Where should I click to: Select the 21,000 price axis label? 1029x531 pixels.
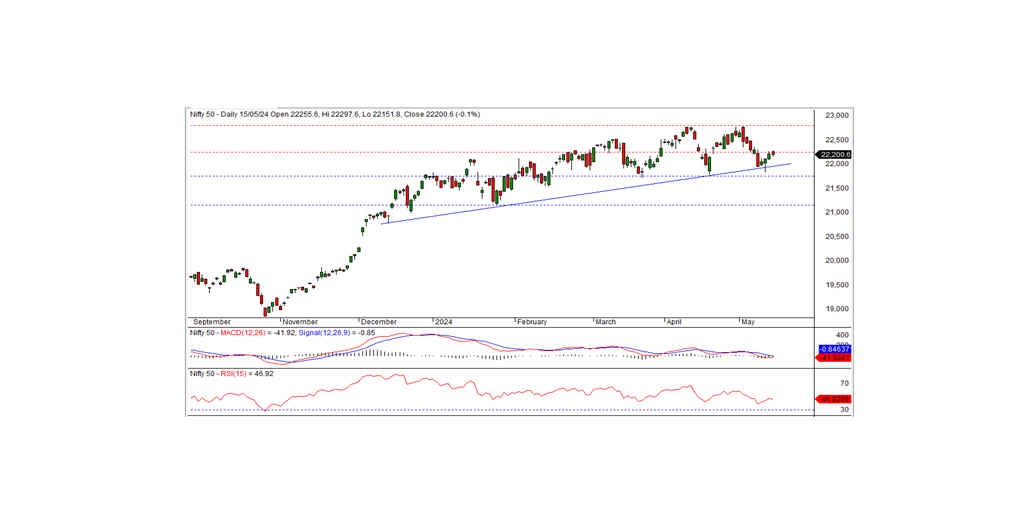tap(838, 212)
